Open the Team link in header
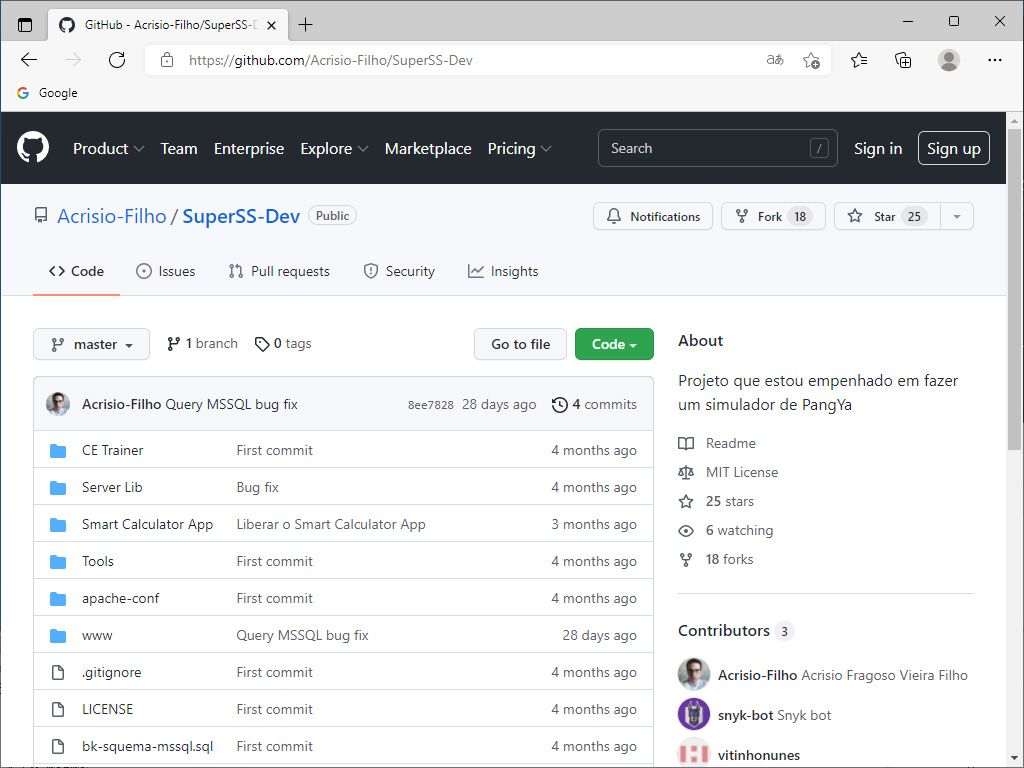Screen dimensions: 1024x768 pos(179,149)
